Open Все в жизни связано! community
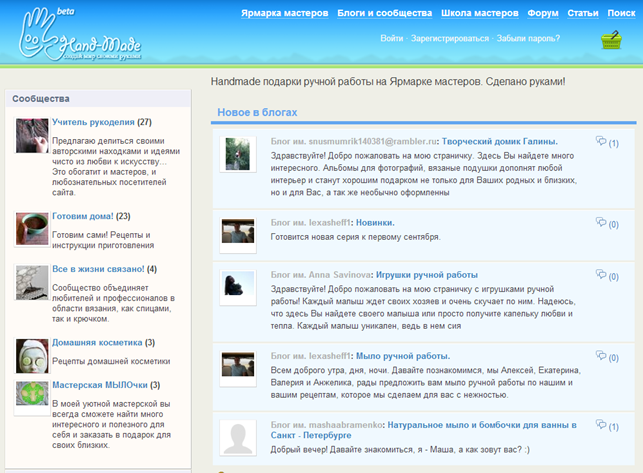 [x=98, y=269]
